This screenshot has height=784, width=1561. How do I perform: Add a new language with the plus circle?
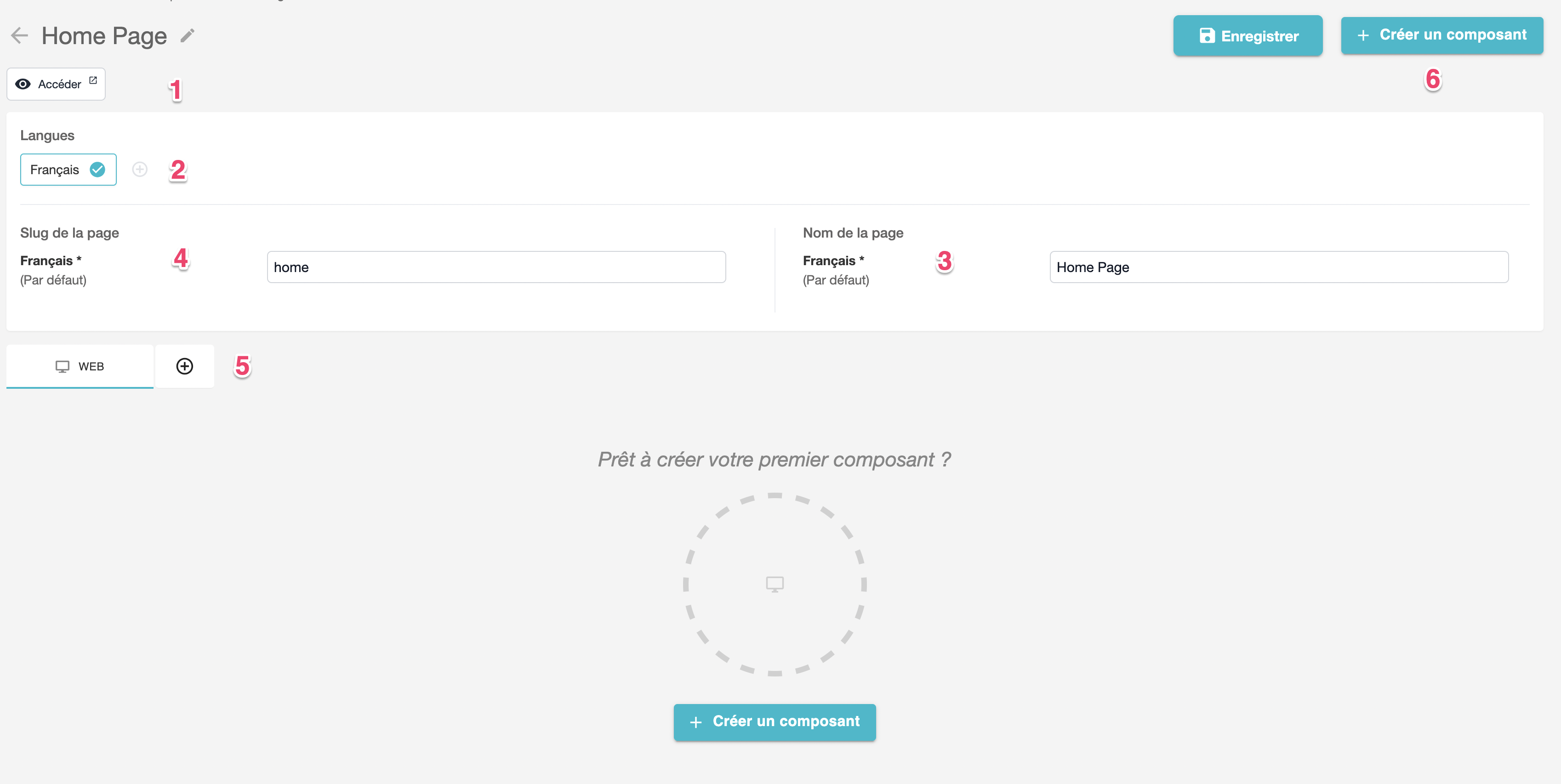click(140, 170)
